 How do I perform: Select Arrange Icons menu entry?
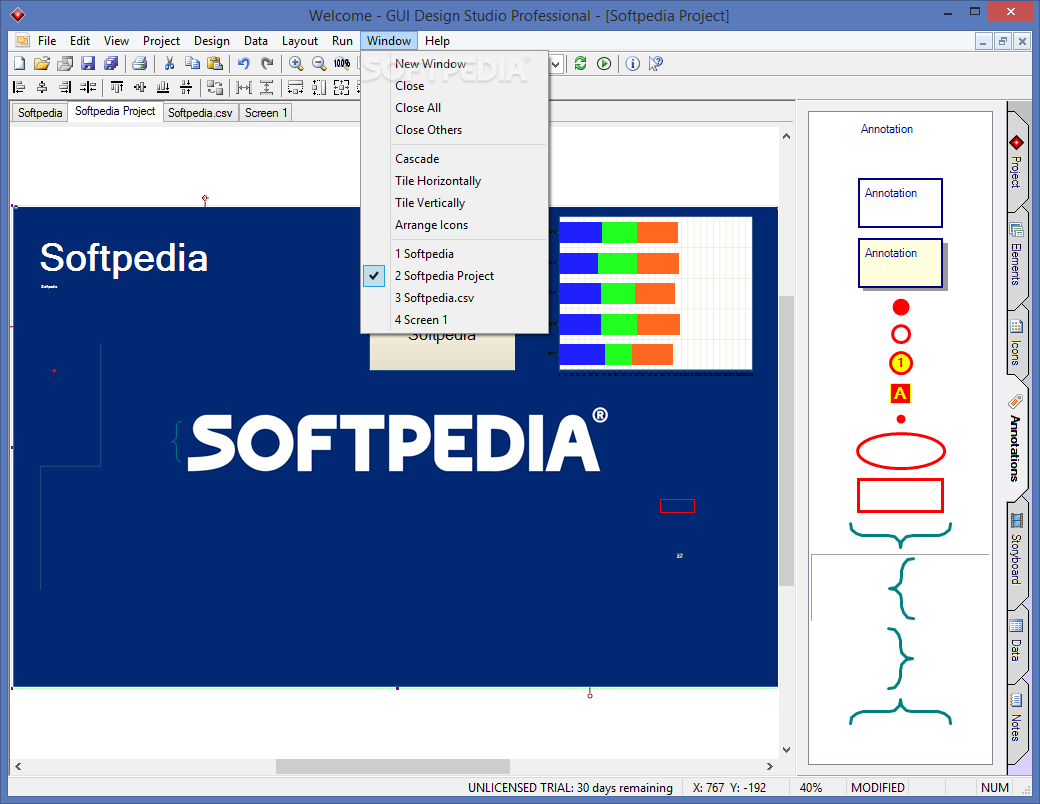tap(454, 225)
